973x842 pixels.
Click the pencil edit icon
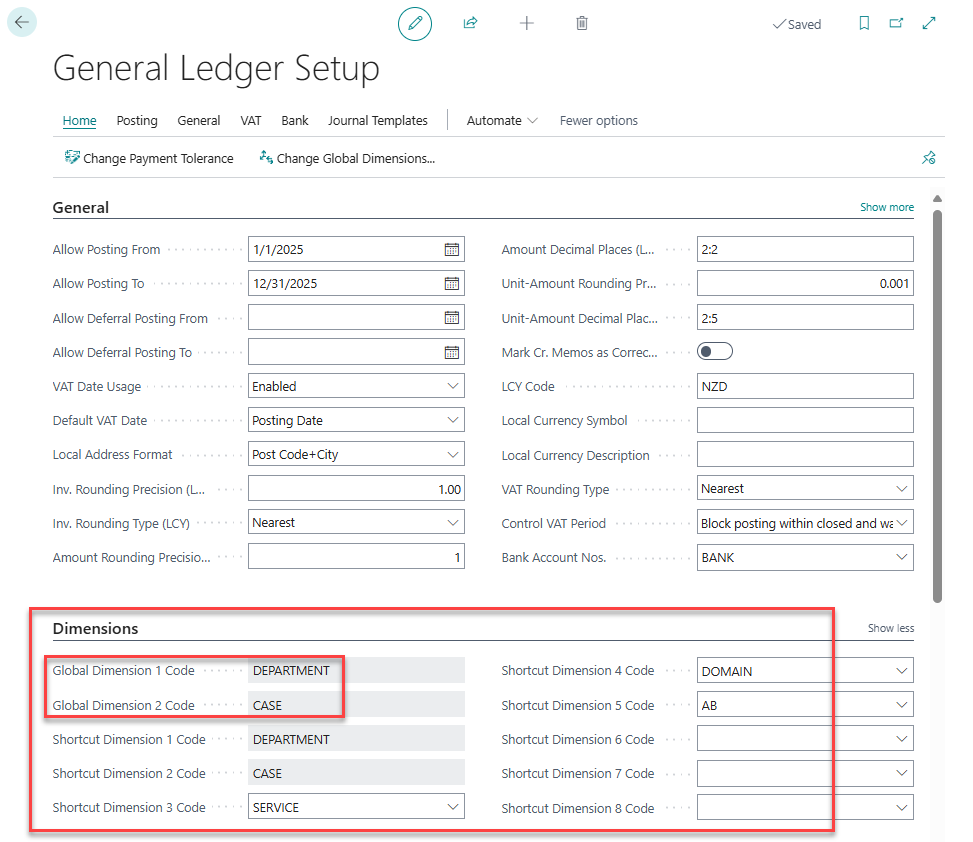[x=415, y=23]
